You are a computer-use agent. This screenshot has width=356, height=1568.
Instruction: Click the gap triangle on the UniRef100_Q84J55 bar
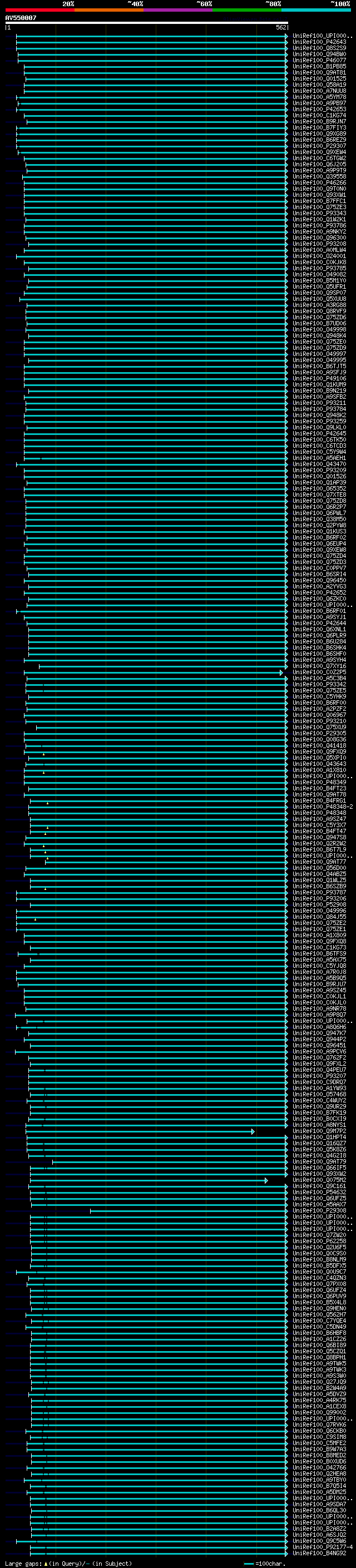click(35, 919)
